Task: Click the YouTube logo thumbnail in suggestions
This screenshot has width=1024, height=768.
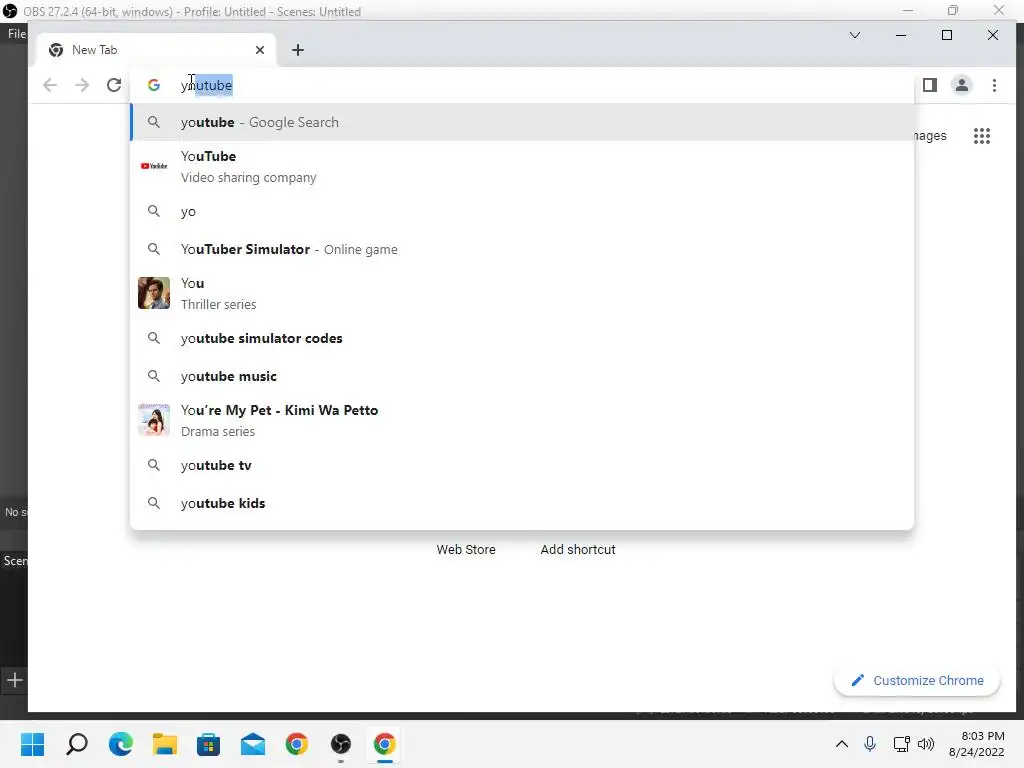Action: (x=154, y=166)
